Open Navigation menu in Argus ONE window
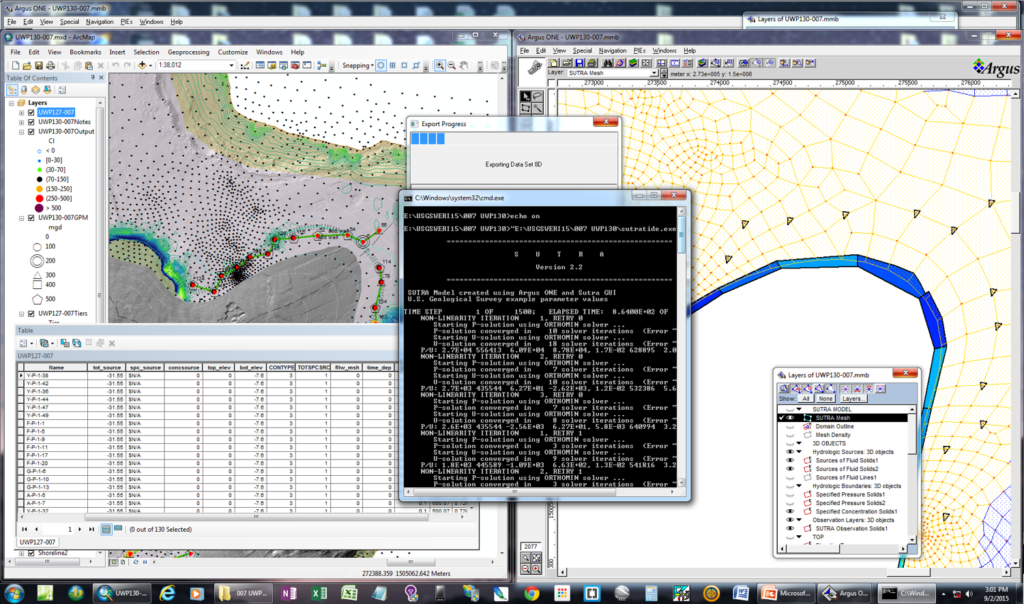1024x604 pixels. click(613, 50)
